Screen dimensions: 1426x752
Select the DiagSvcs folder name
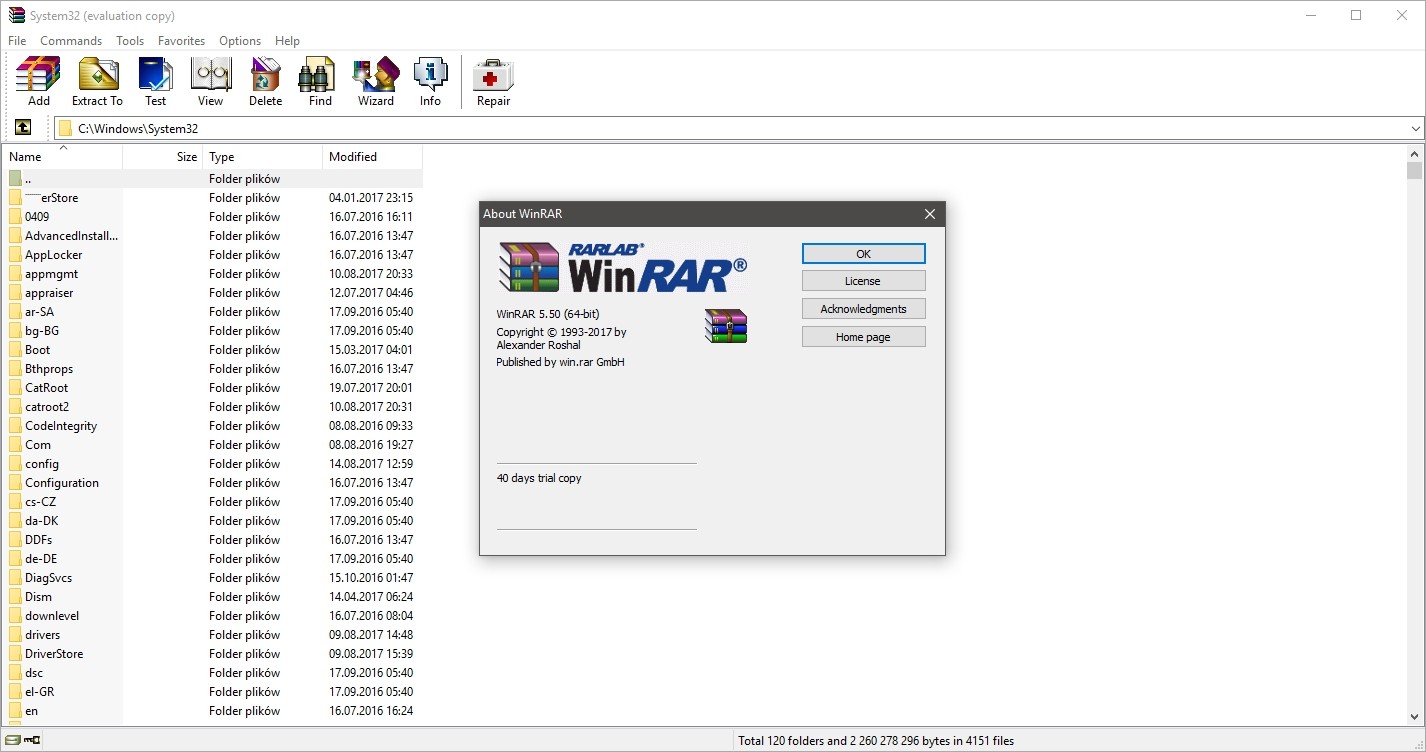(49, 578)
